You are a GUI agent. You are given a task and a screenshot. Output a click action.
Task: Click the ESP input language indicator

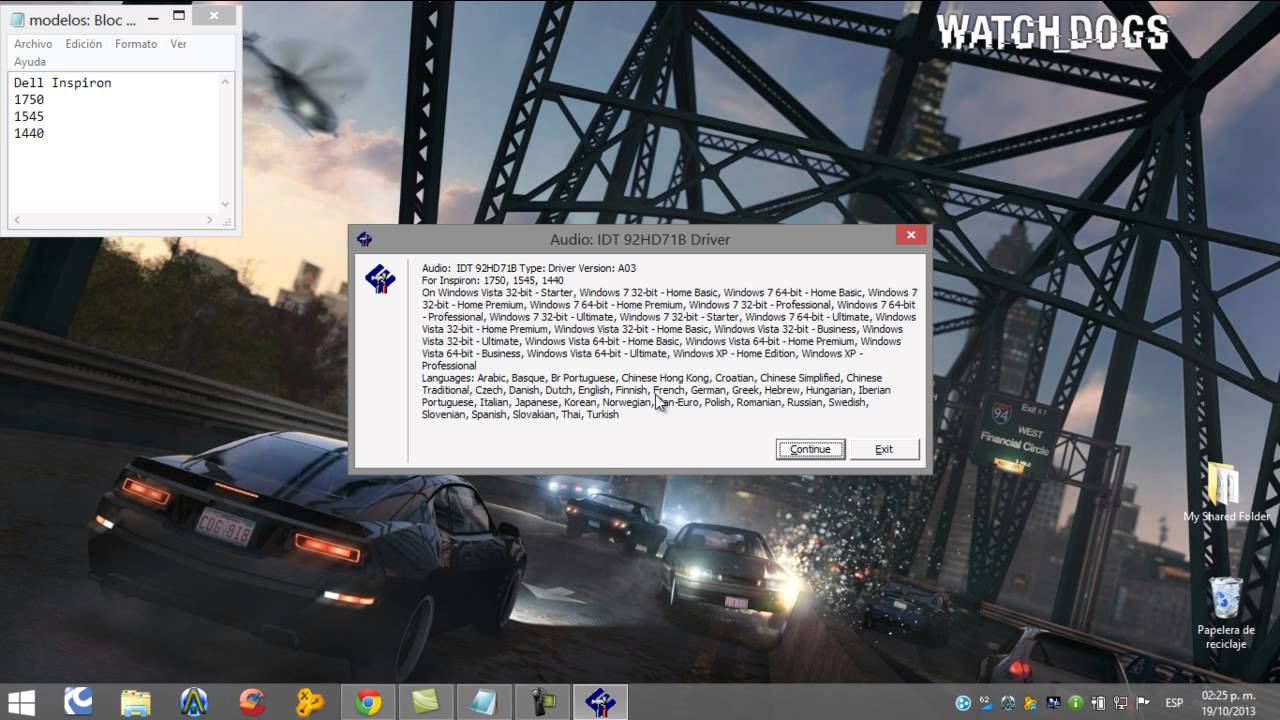tap(1174, 703)
